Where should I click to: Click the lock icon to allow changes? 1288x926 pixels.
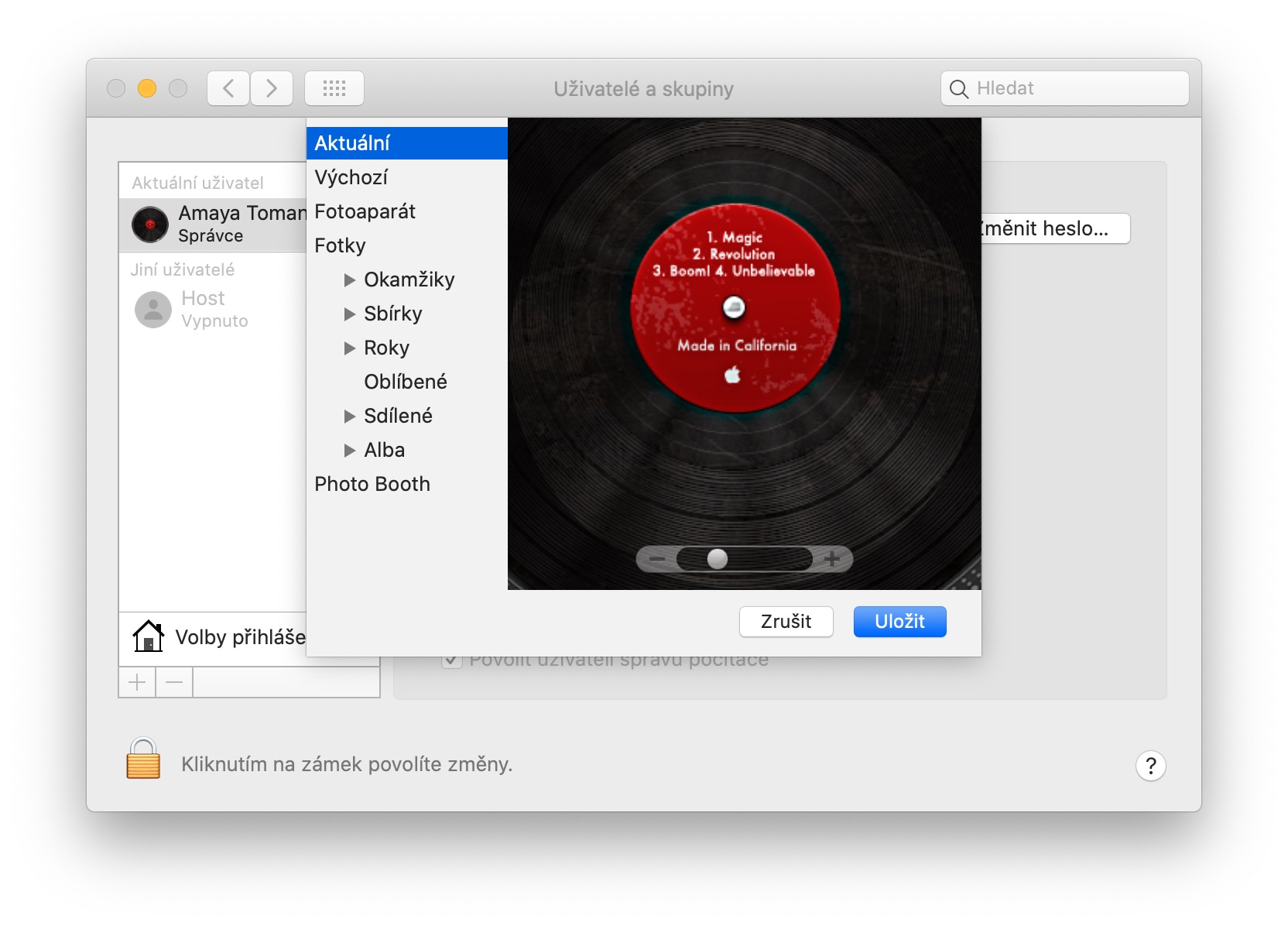143,758
